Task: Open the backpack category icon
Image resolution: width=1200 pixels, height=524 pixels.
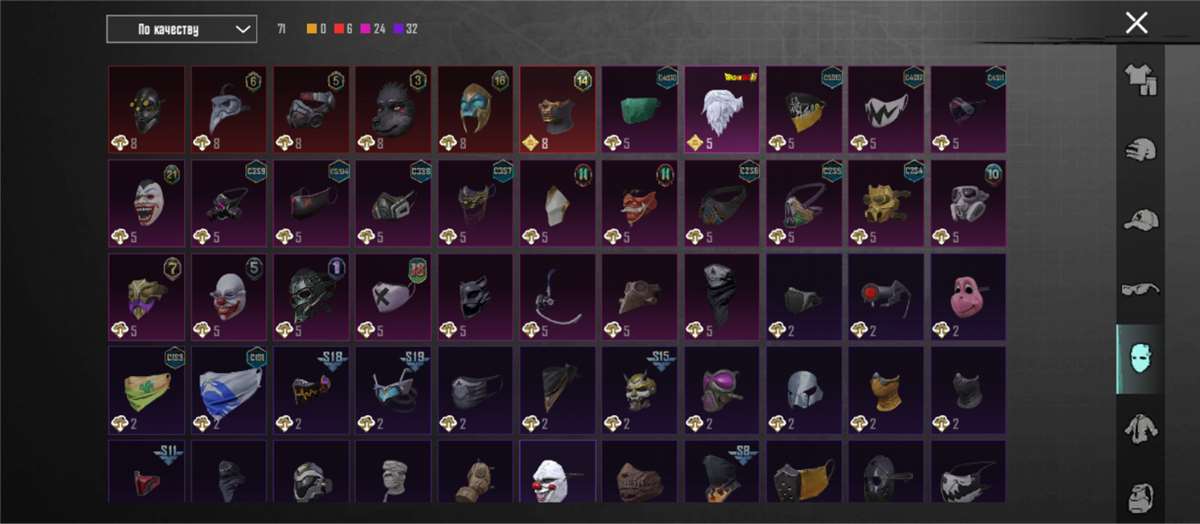Action: tap(1140, 496)
